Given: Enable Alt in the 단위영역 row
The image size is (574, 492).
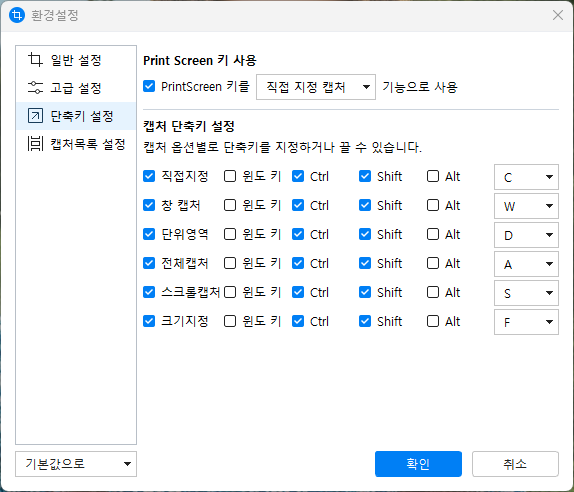Looking at the screenshot, I should tap(433, 234).
